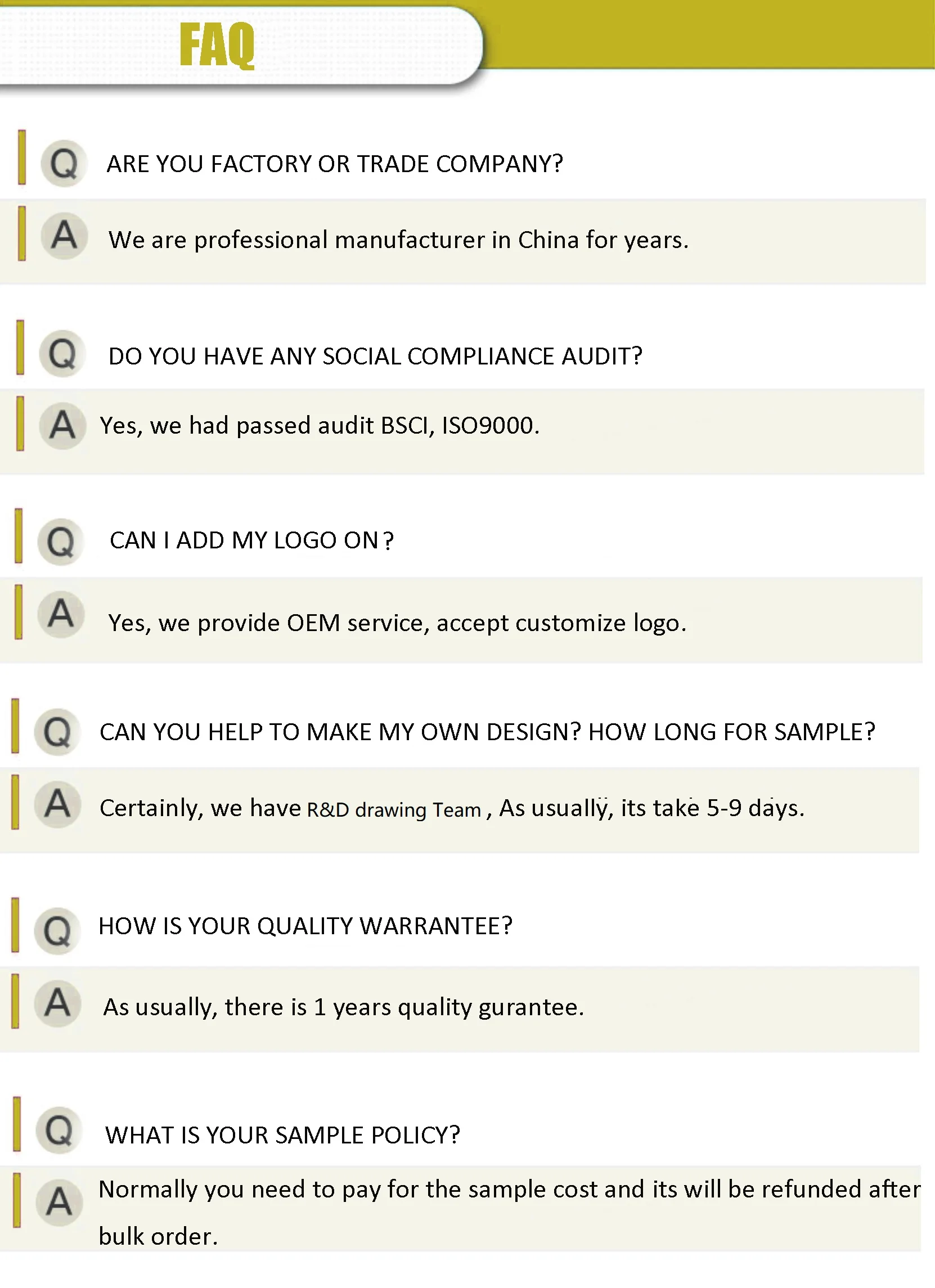Viewport: 935px width, 1288px height.
Task: Click the "HOW IS YOUR QUALITY WARRANTEE?" question
Action: click(305, 926)
